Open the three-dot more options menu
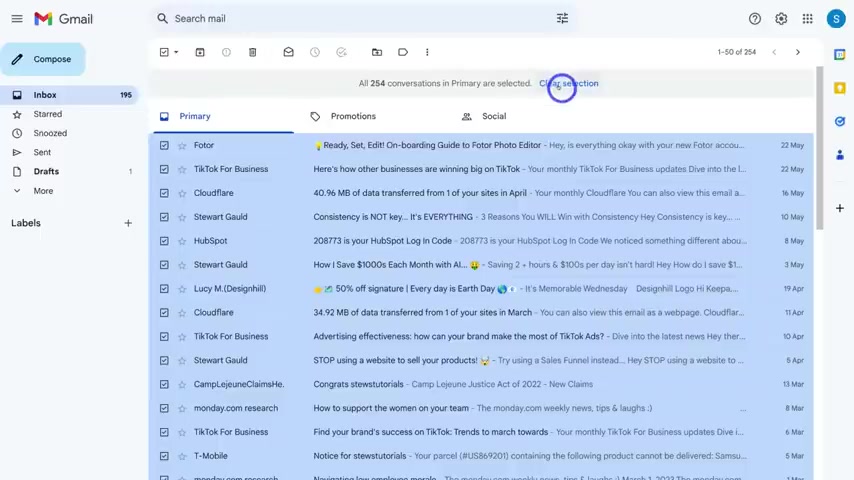 point(427,52)
